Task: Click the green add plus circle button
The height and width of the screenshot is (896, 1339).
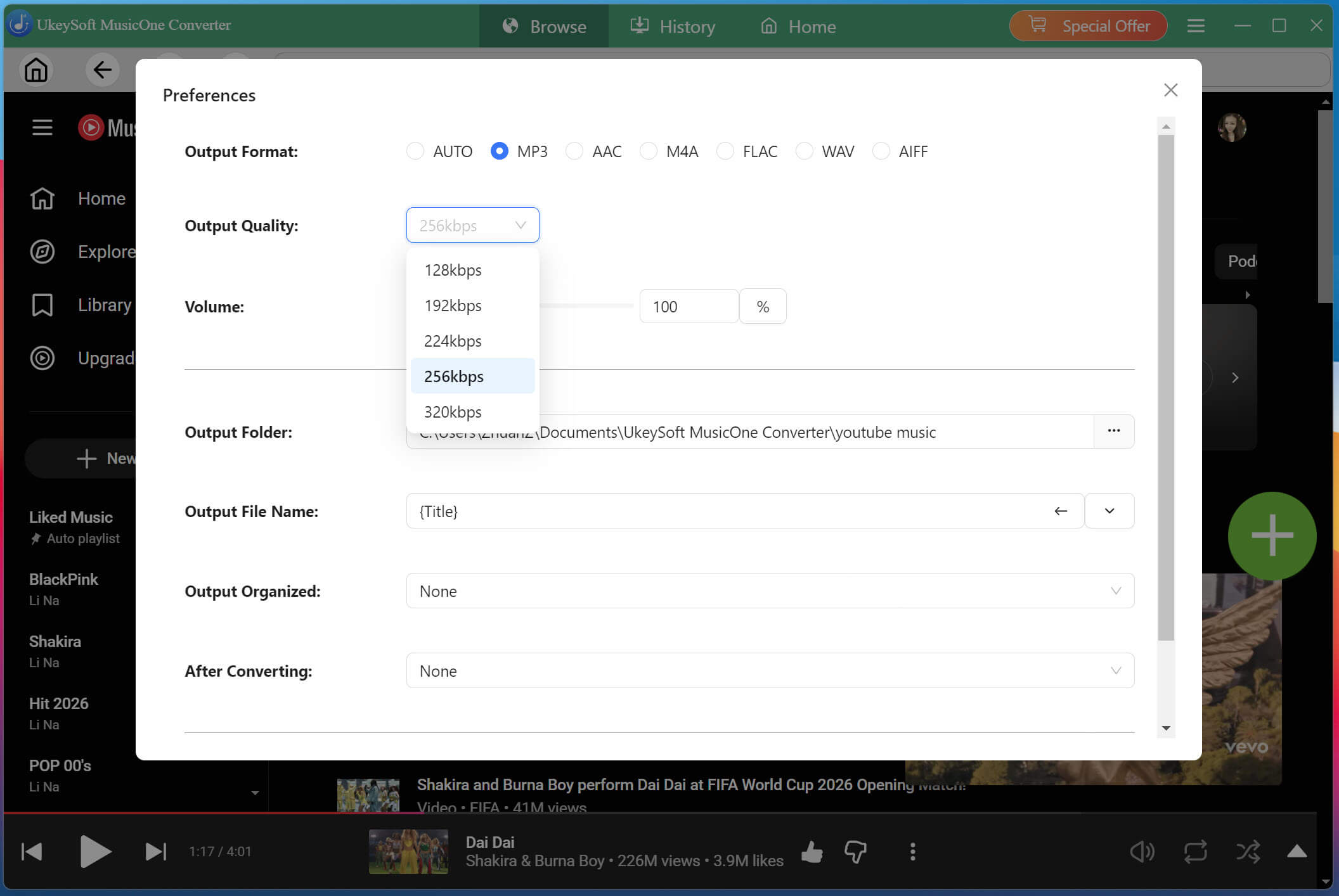Action: [x=1272, y=536]
